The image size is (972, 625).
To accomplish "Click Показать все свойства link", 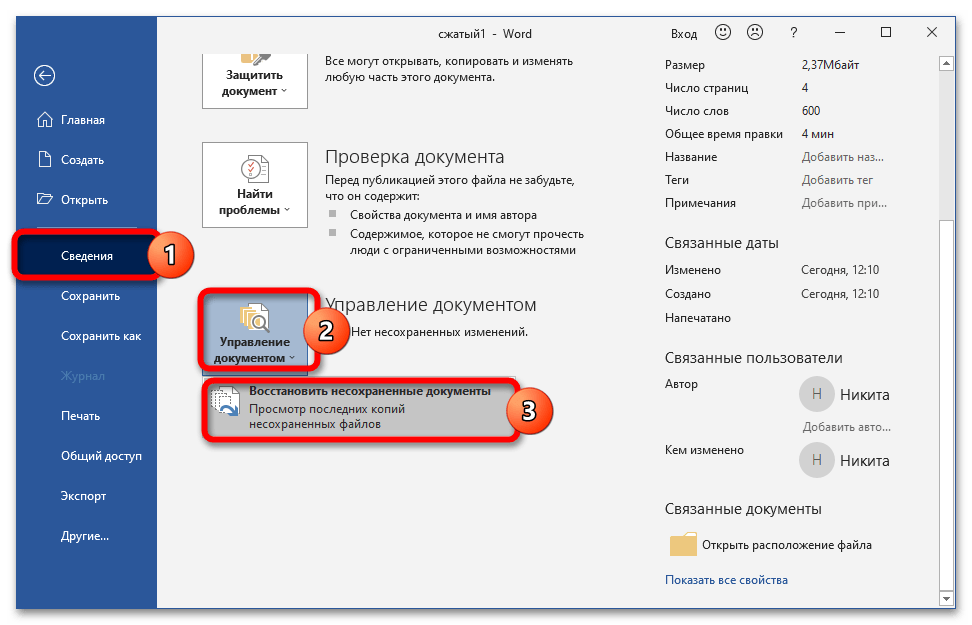I will (x=727, y=580).
